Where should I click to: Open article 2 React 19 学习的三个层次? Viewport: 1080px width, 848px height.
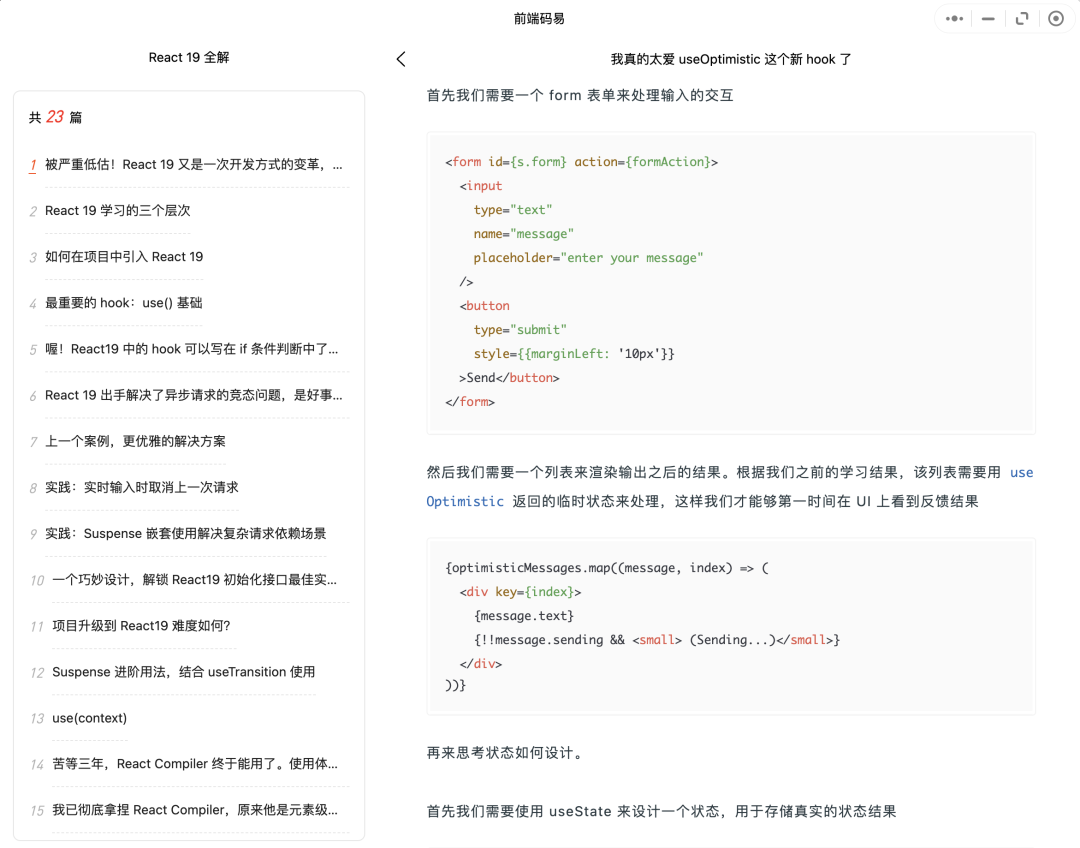click(x=117, y=211)
